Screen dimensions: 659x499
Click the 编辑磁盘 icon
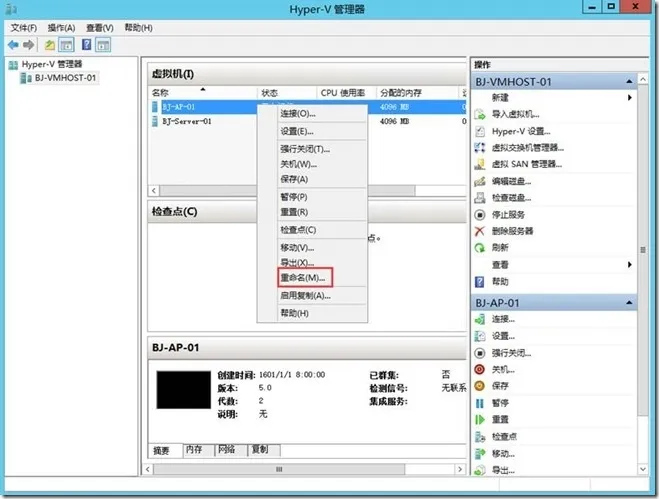[480, 181]
